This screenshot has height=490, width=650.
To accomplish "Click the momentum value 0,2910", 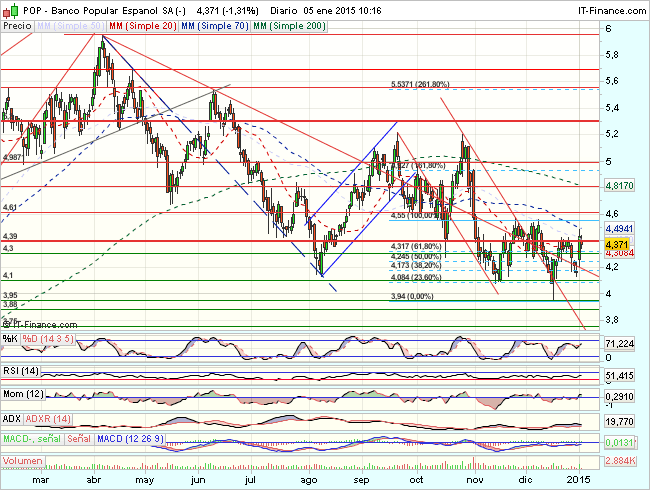I will click(619, 397).
